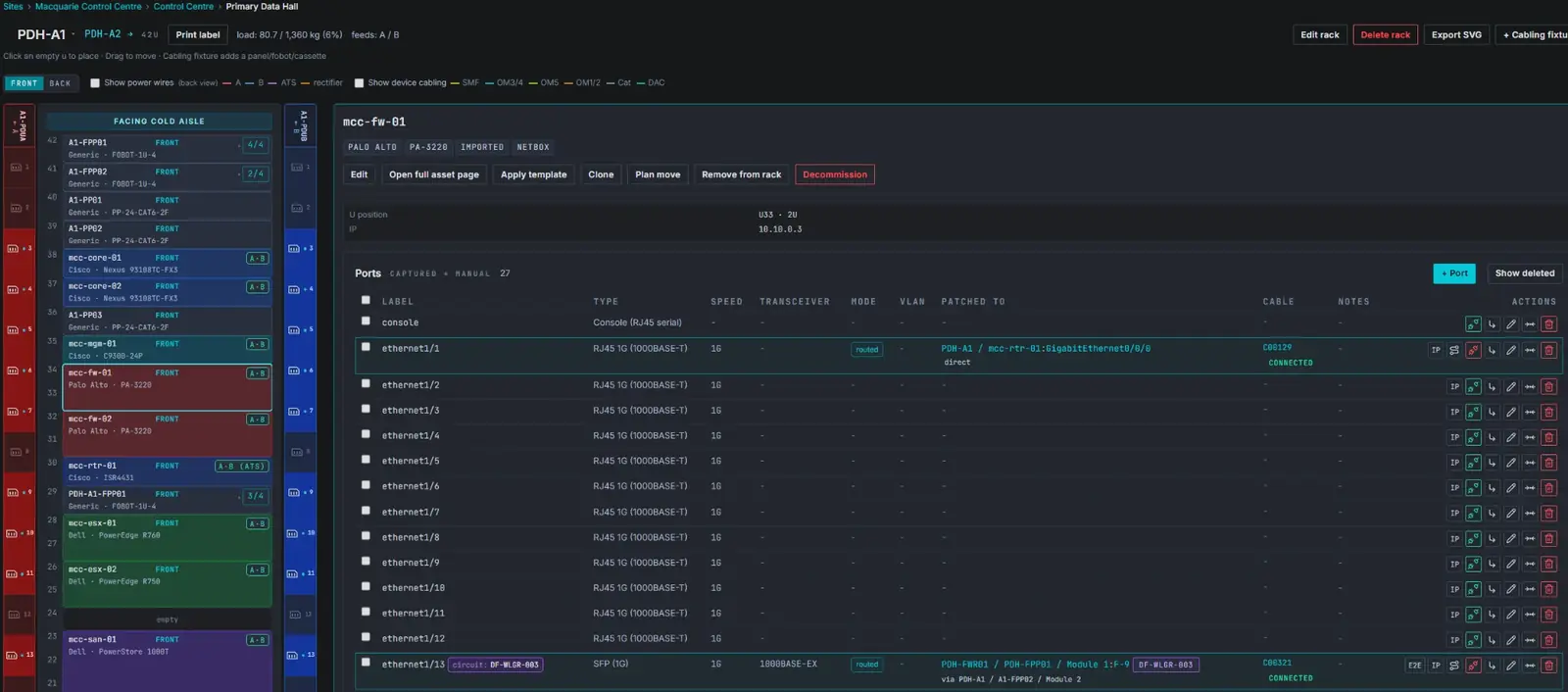Click the Edit button under mcc-fw-01
Image resolution: width=1568 pixels, height=692 pixels.
pos(360,174)
